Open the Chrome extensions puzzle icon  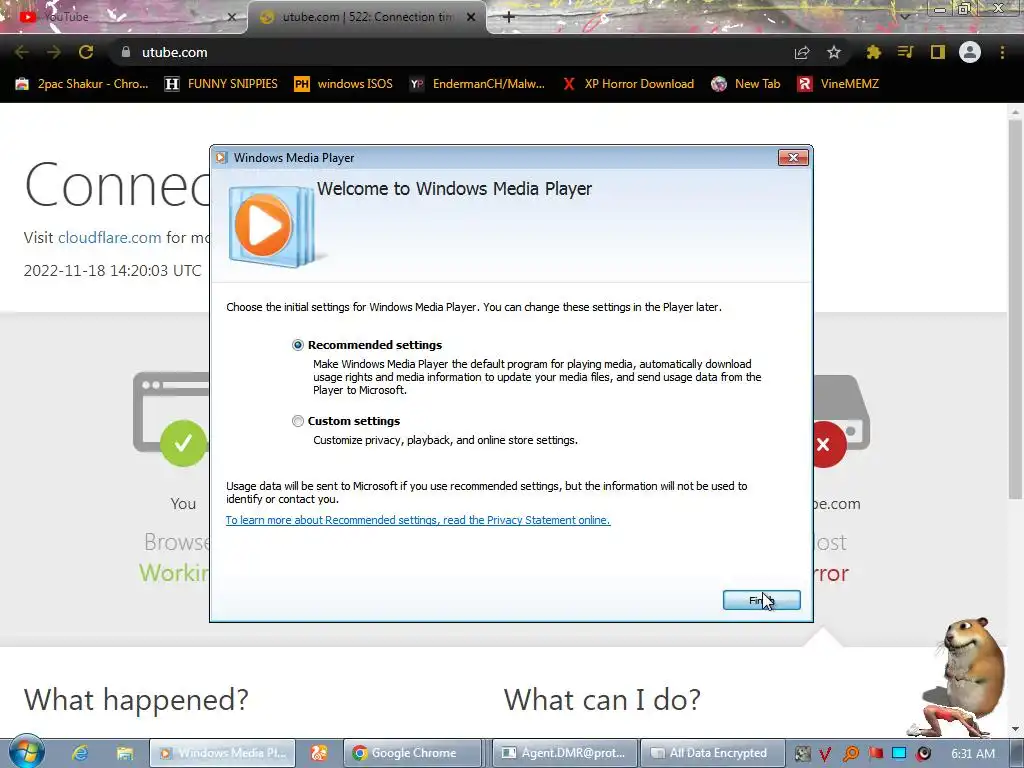[x=873, y=52]
